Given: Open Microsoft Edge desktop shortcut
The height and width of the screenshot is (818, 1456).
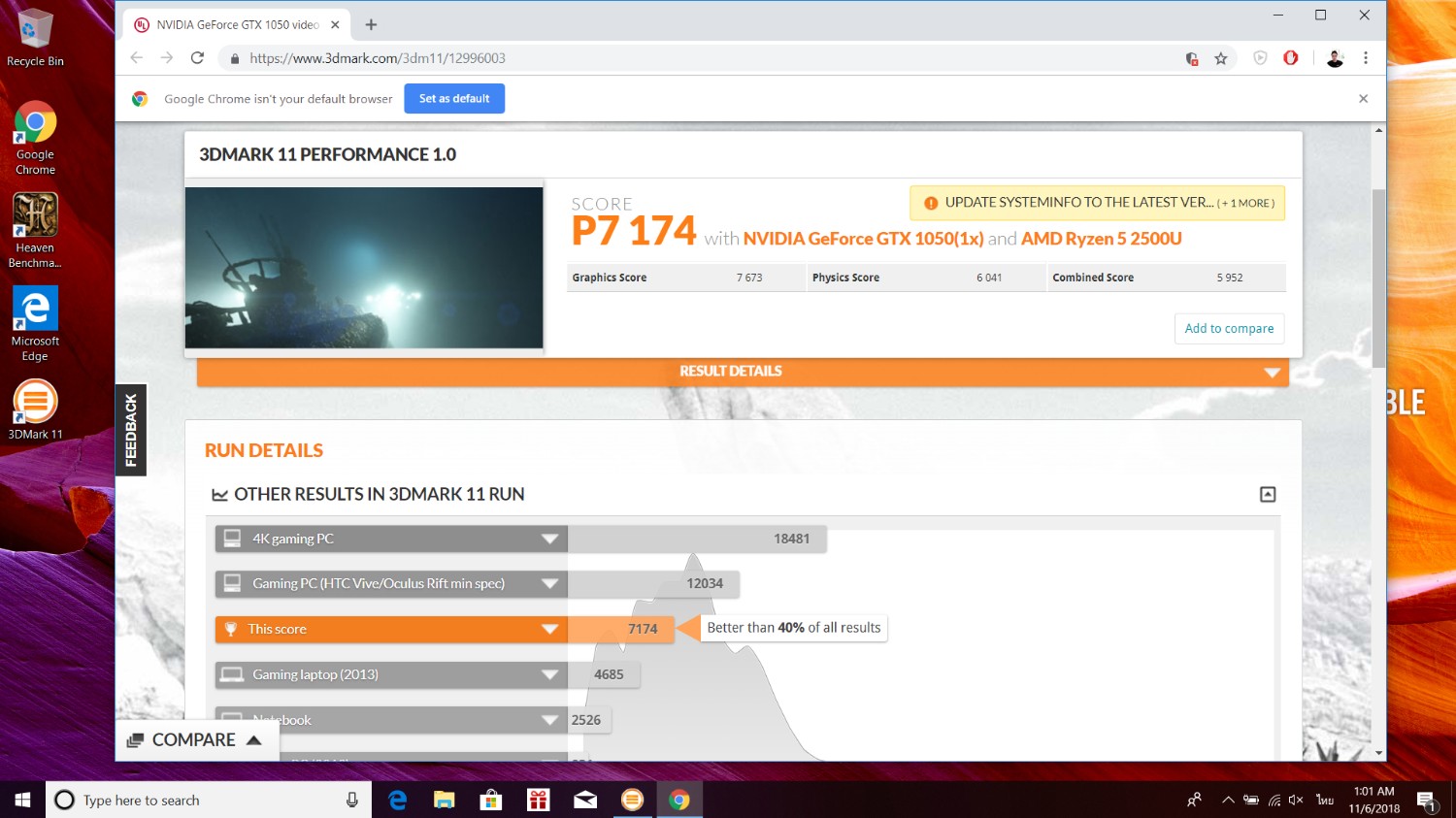Looking at the screenshot, I should pyautogui.click(x=35, y=323).
